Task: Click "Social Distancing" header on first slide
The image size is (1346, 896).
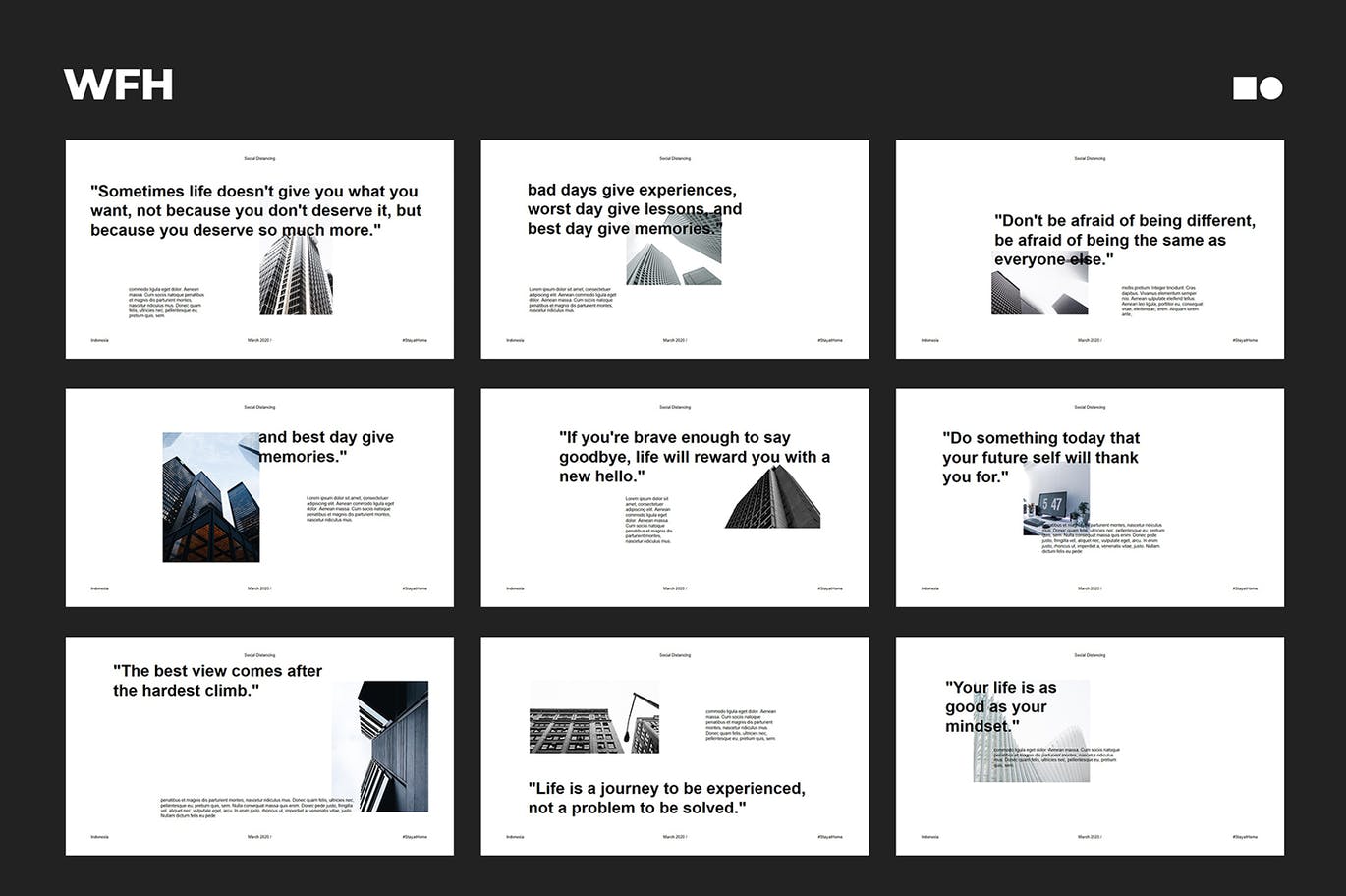Action: coord(259,158)
